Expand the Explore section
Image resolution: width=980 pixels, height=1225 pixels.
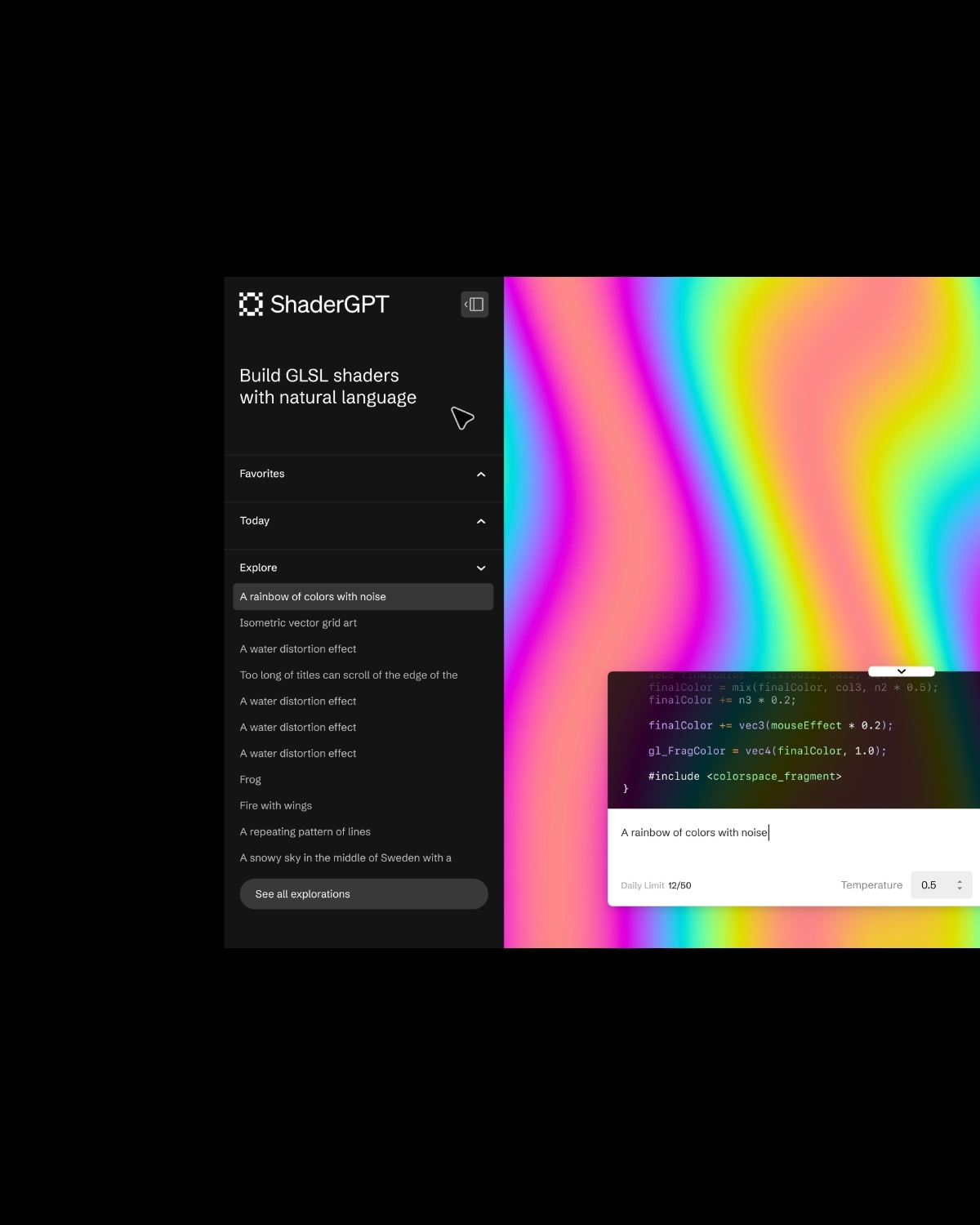click(x=481, y=567)
